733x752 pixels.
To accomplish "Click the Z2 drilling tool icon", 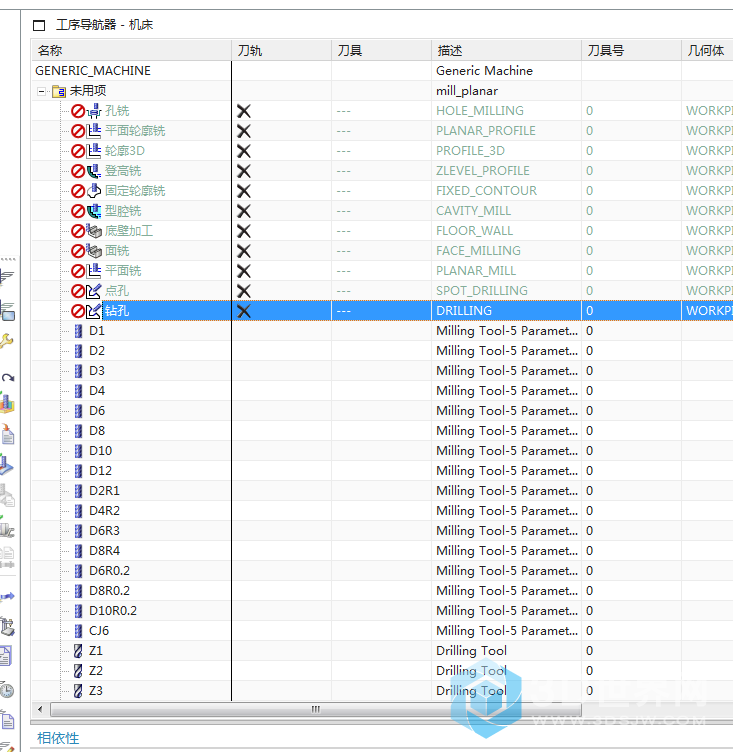I will 78,671.
